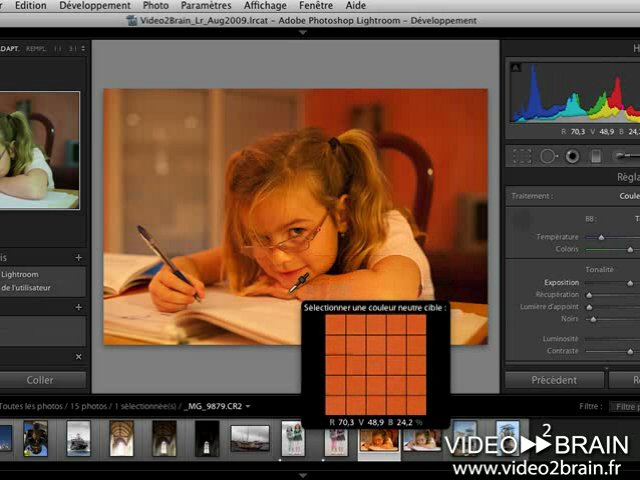Screen dimensions: 640x480
Task: Click the Noirs slider handle
Action: [593, 319]
